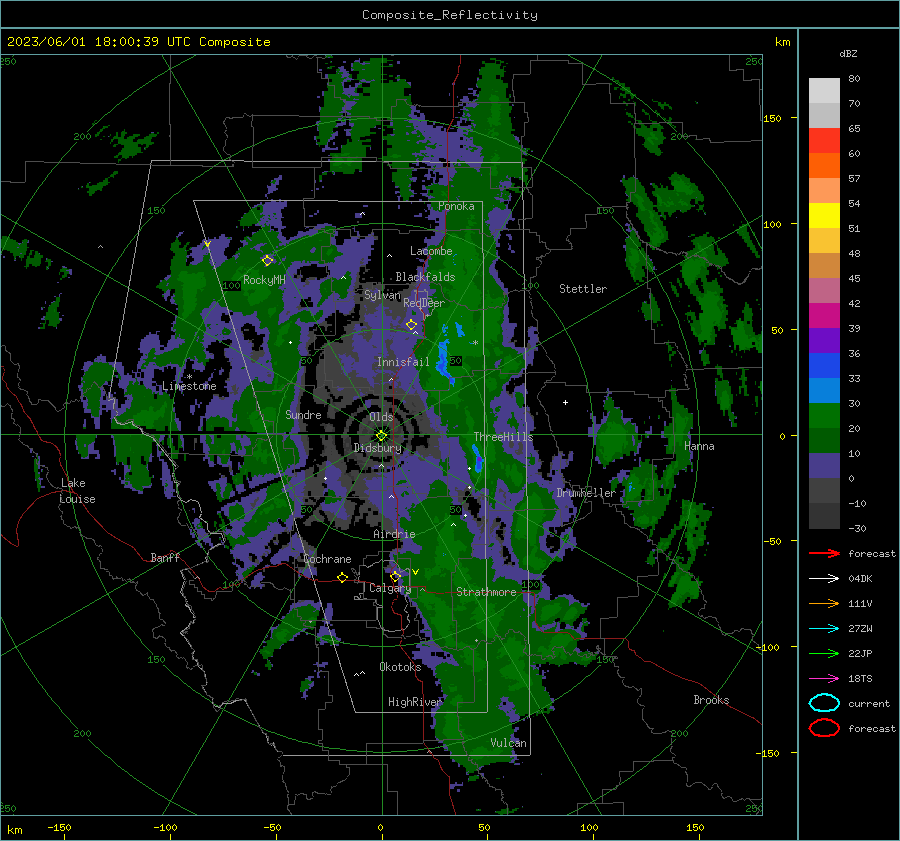Screen dimensions: 900x841
Task: Click the RedDeer city label
Action: (x=424, y=303)
